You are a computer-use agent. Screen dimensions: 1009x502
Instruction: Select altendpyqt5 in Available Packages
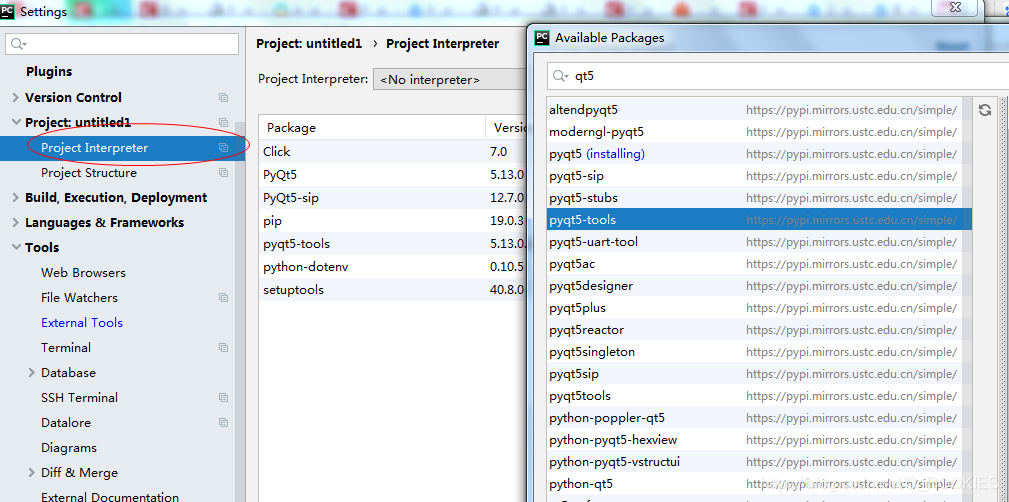coord(754,110)
